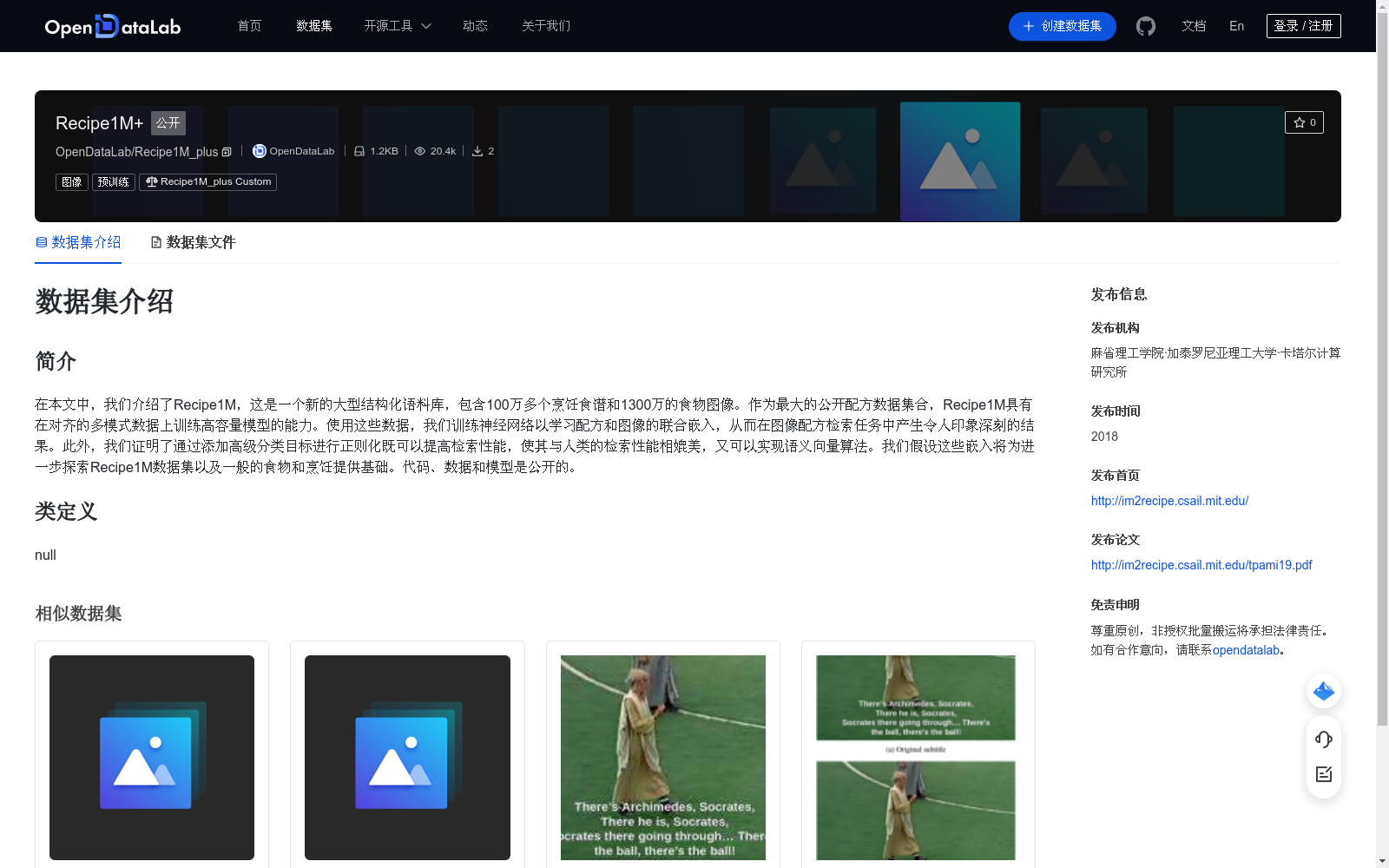Open the feedback form floating icon

[1323, 775]
